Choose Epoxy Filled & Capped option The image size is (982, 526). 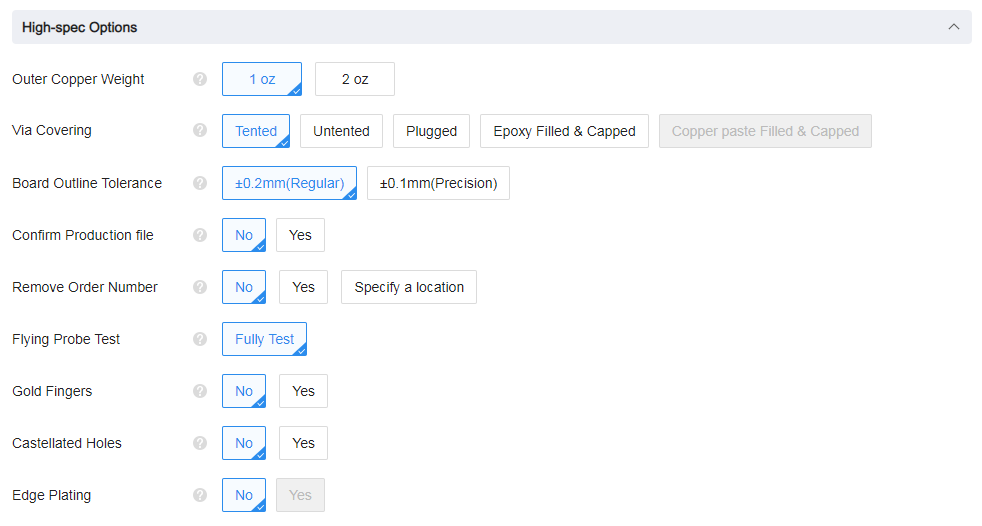coord(564,131)
